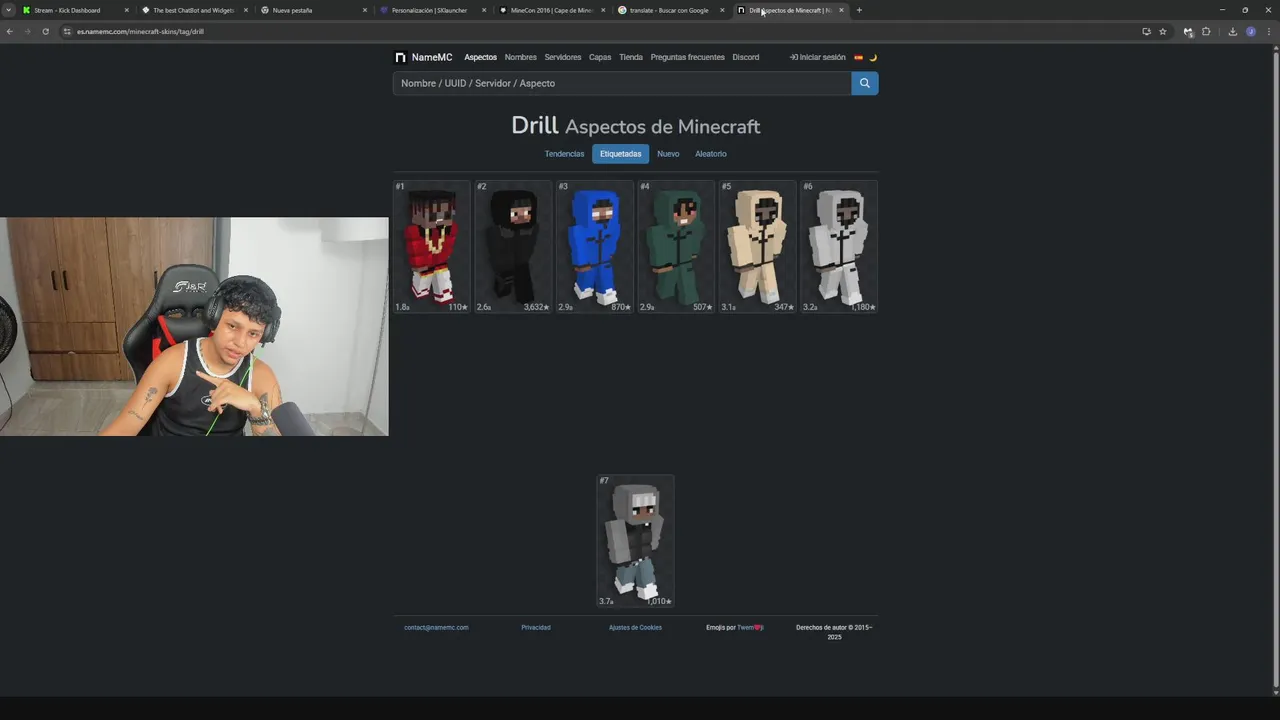Click the Twemoji footer link
Image resolution: width=1280 pixels, height=720 pixels.
750,627
